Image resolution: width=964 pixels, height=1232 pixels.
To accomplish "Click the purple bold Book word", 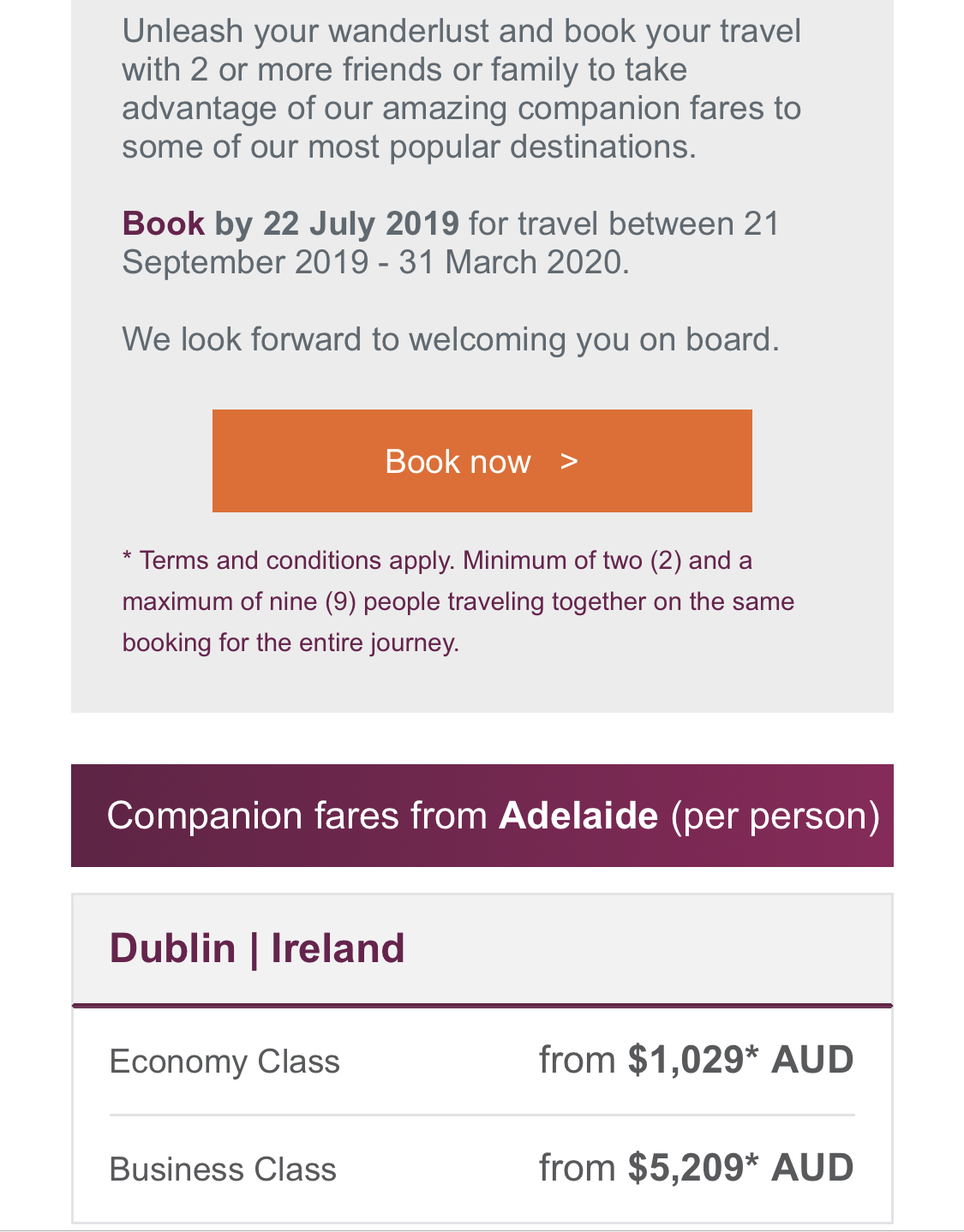I will pyautogui.click(x=164, y=224).
